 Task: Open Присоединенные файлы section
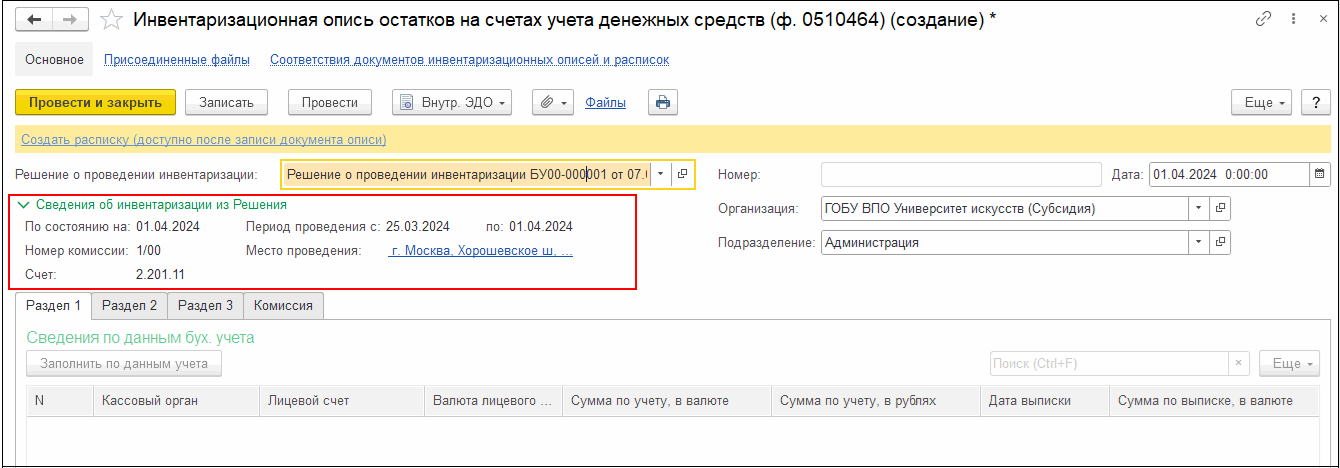click(177, 60)
